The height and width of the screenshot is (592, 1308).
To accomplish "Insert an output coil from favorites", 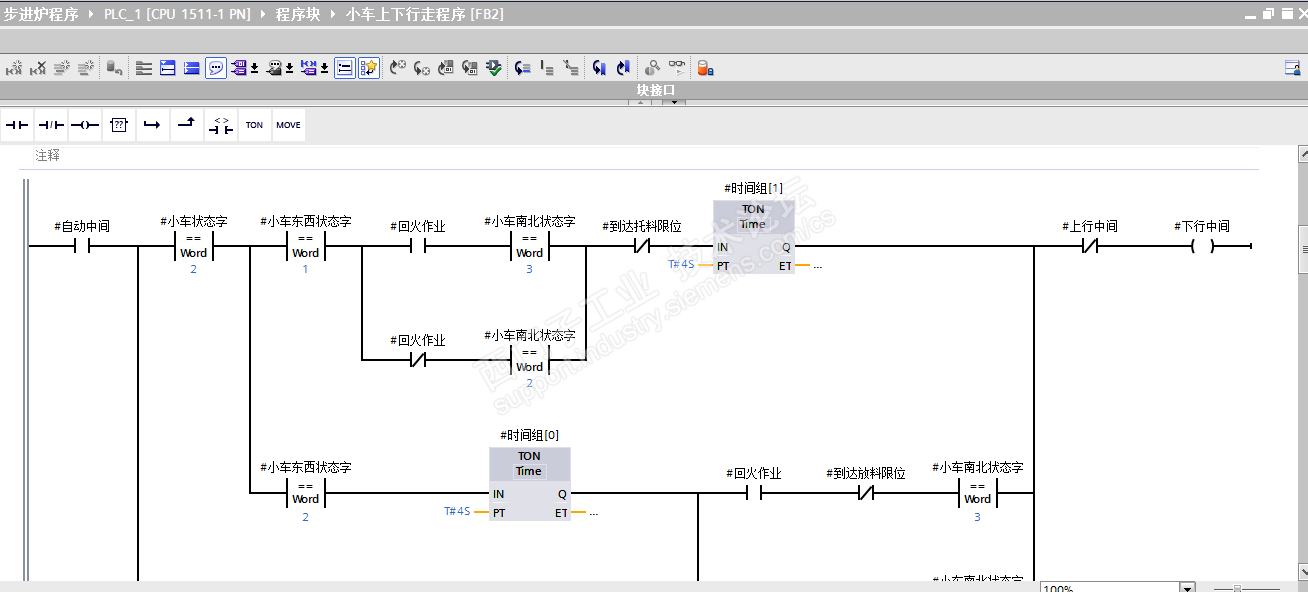I will click(85, 125).
